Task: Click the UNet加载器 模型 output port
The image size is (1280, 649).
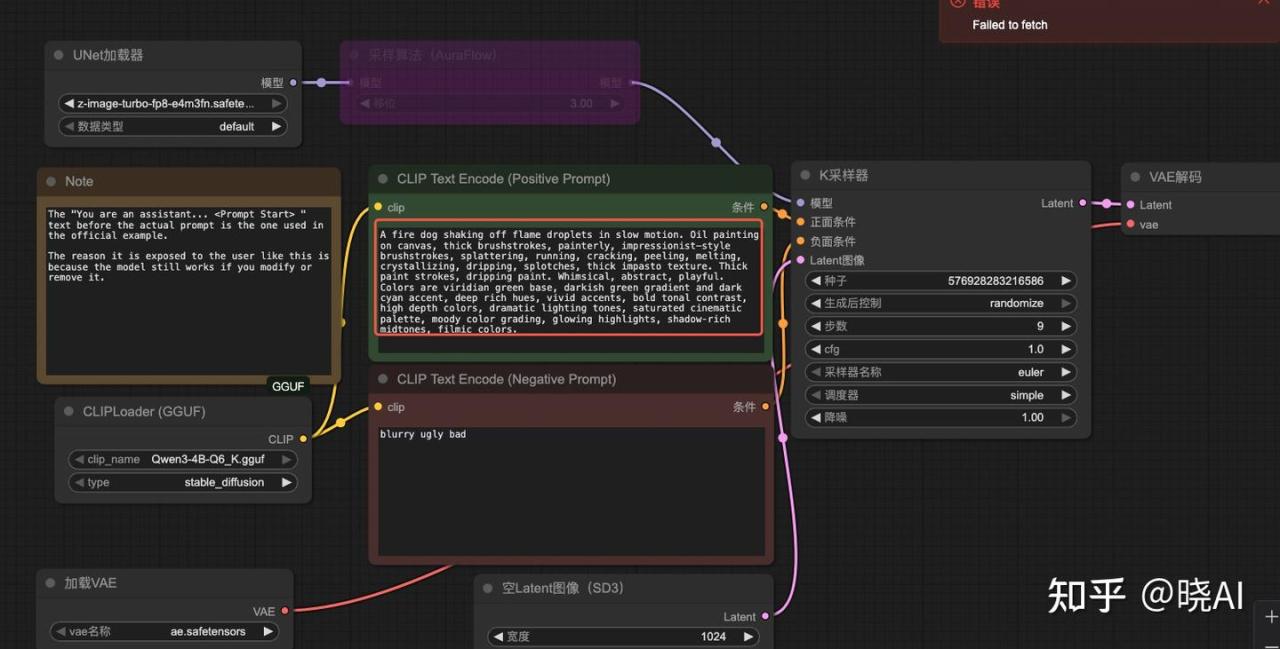Action: 293,83
